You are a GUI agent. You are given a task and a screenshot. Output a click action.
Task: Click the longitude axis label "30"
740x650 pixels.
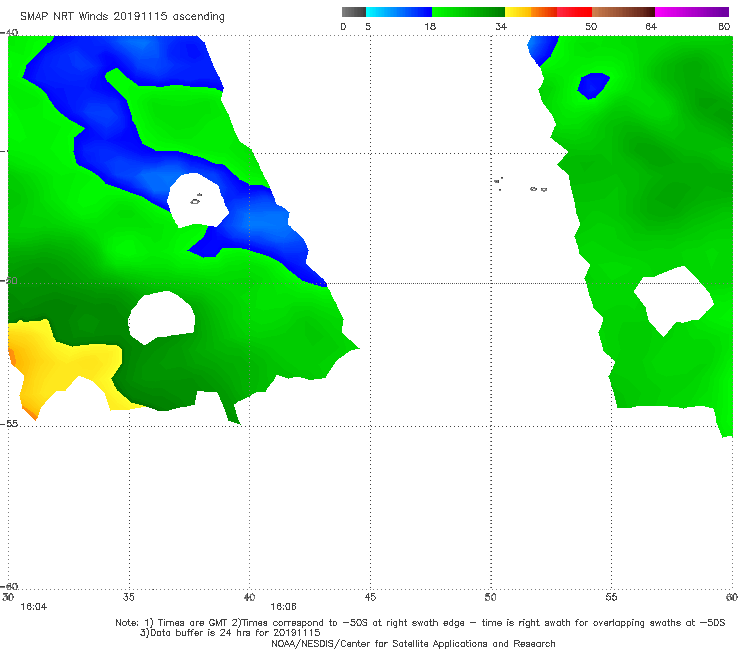(8, 597)
